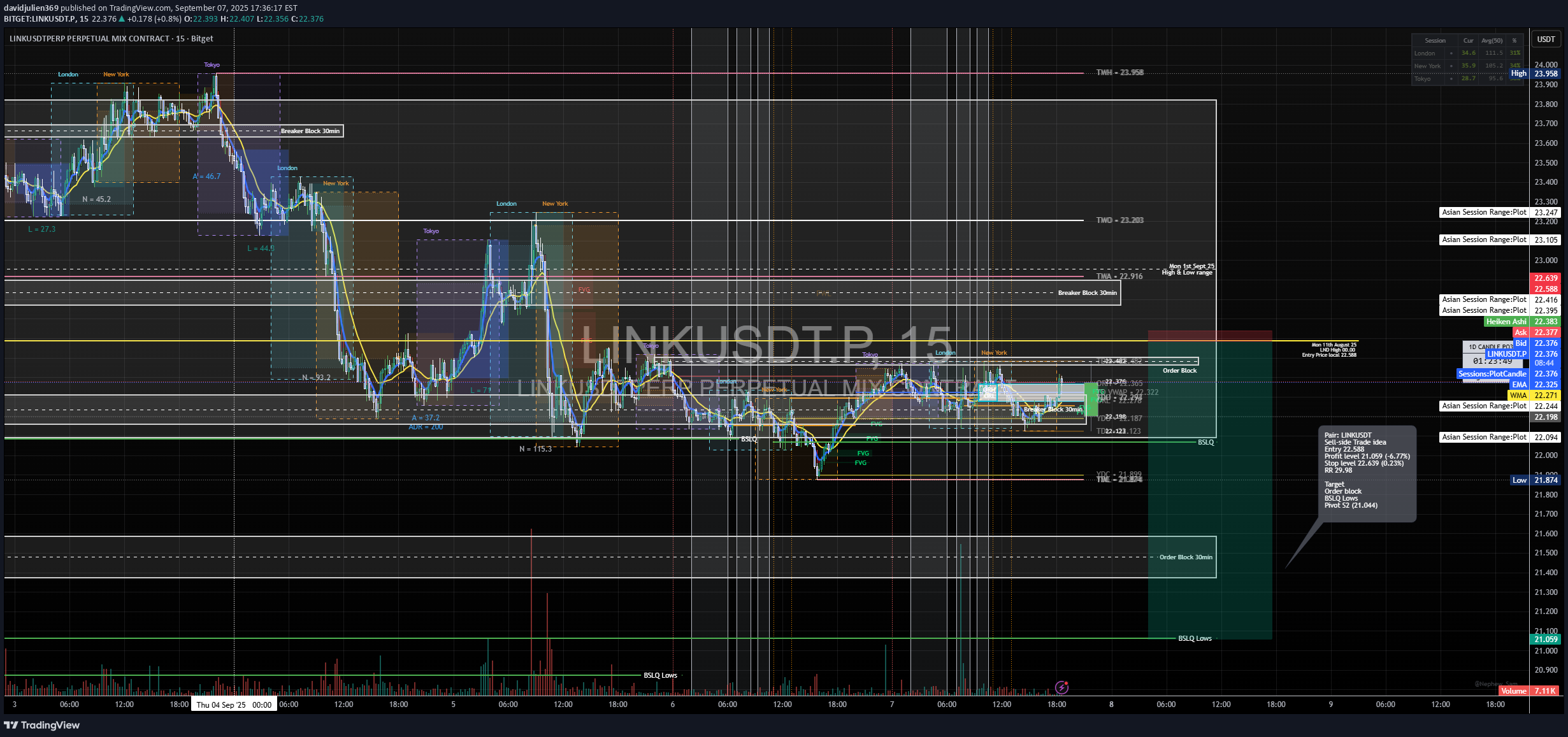
Task: Click Asian Session Range:Plot 22.244 label
Action: pyautogui.click(x=1500, y=406)
